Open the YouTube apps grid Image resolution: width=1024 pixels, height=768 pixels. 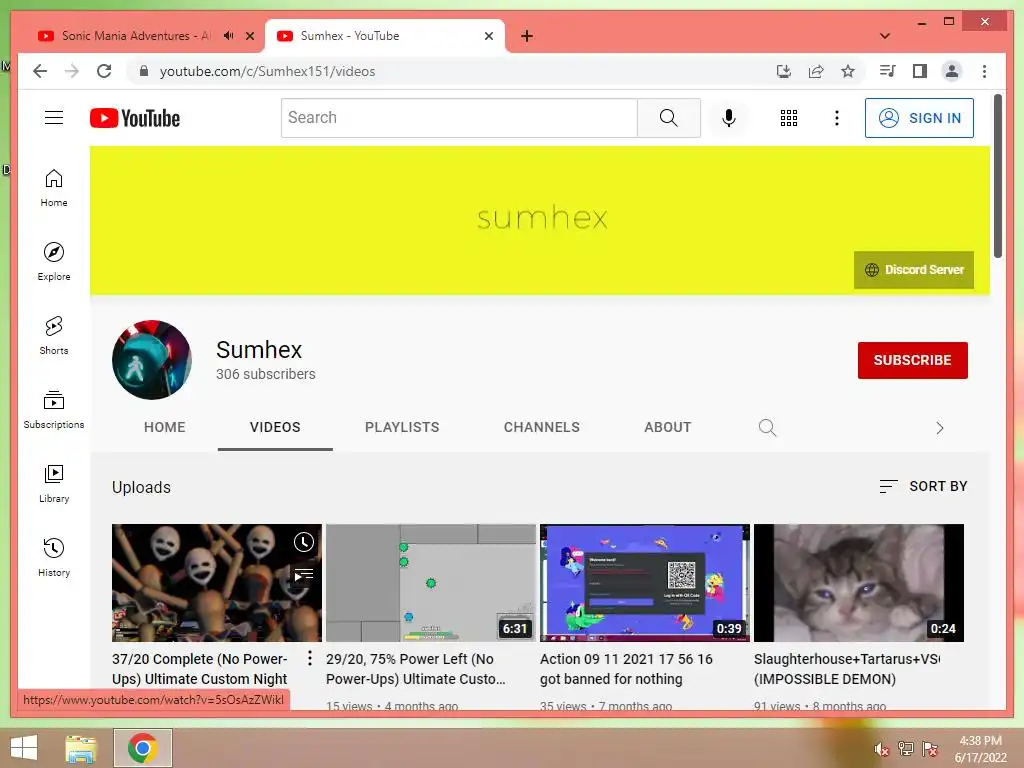pos(788,118)
